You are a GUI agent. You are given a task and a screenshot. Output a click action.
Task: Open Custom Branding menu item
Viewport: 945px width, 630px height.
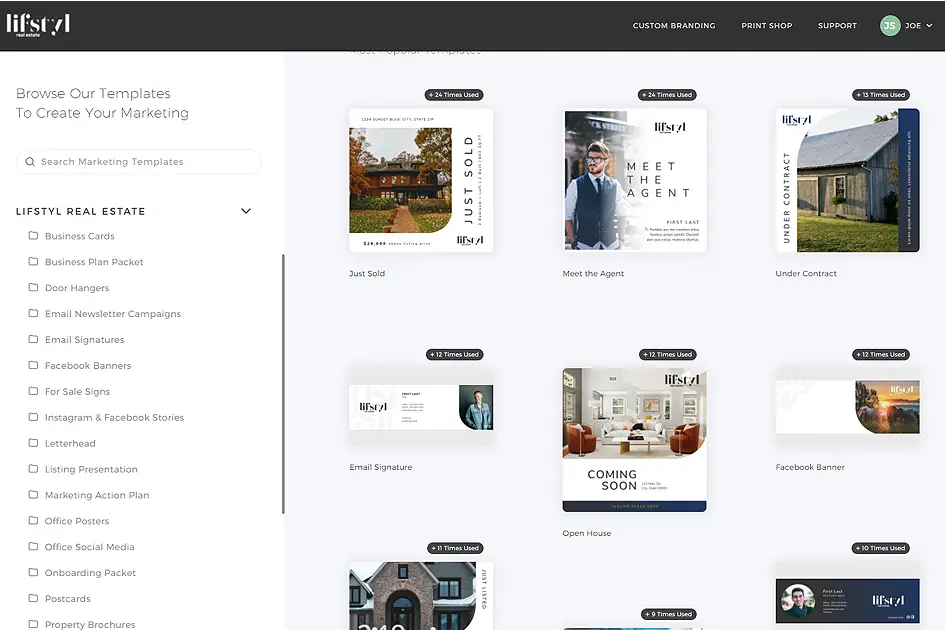coord(674,26)
